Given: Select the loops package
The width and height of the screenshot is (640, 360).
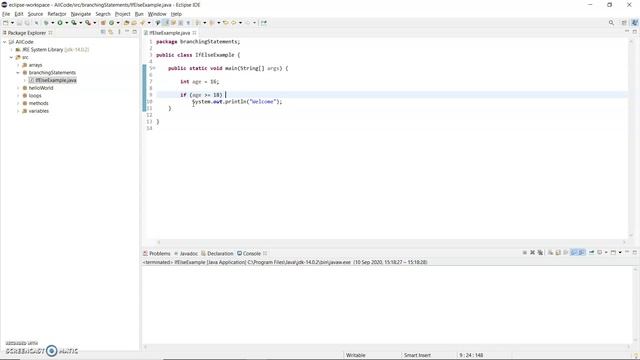Looking at the screenshot, I should pyautogui.click(x=35, y=96).
